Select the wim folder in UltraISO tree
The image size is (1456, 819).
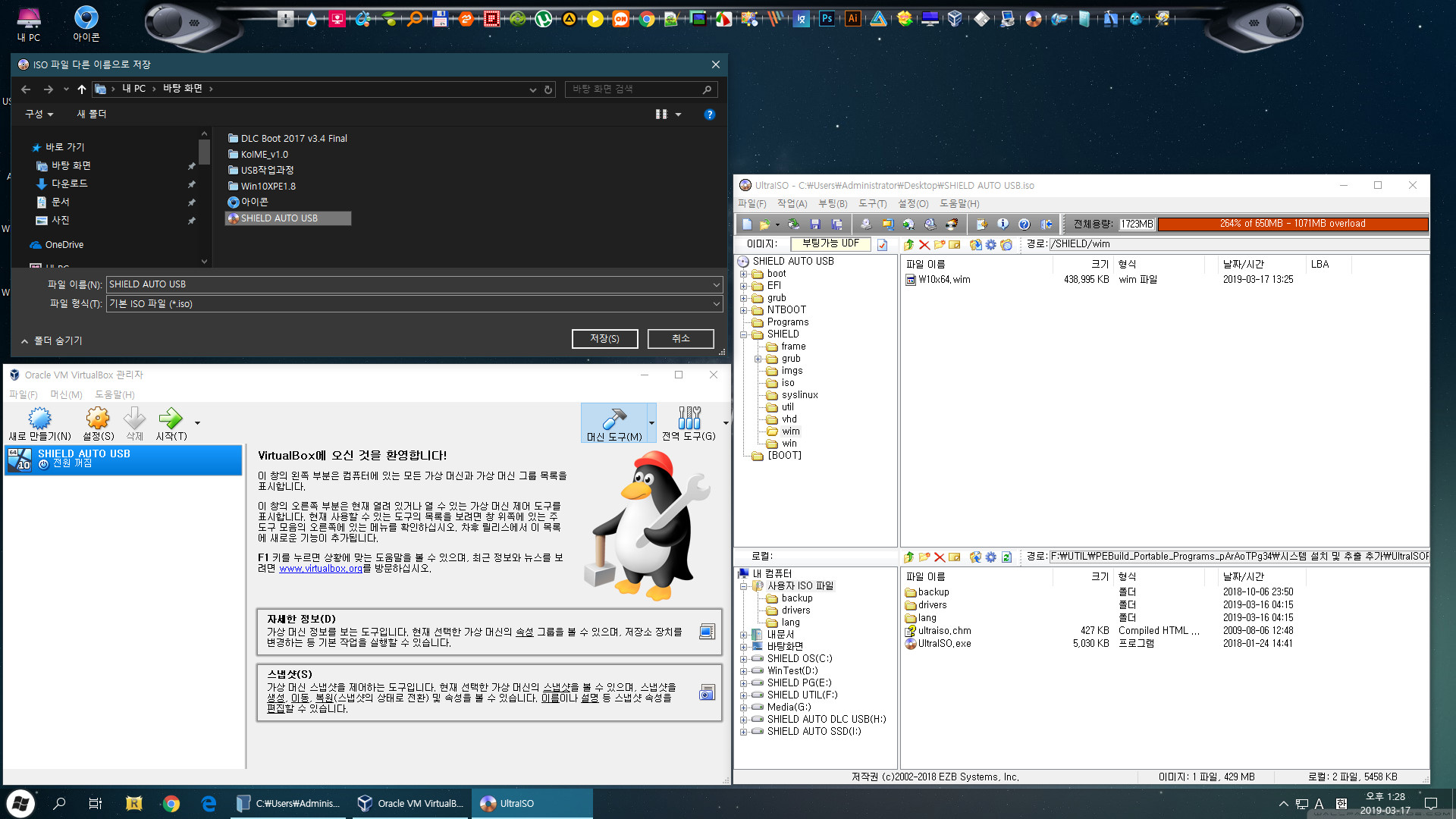(790, 432)
